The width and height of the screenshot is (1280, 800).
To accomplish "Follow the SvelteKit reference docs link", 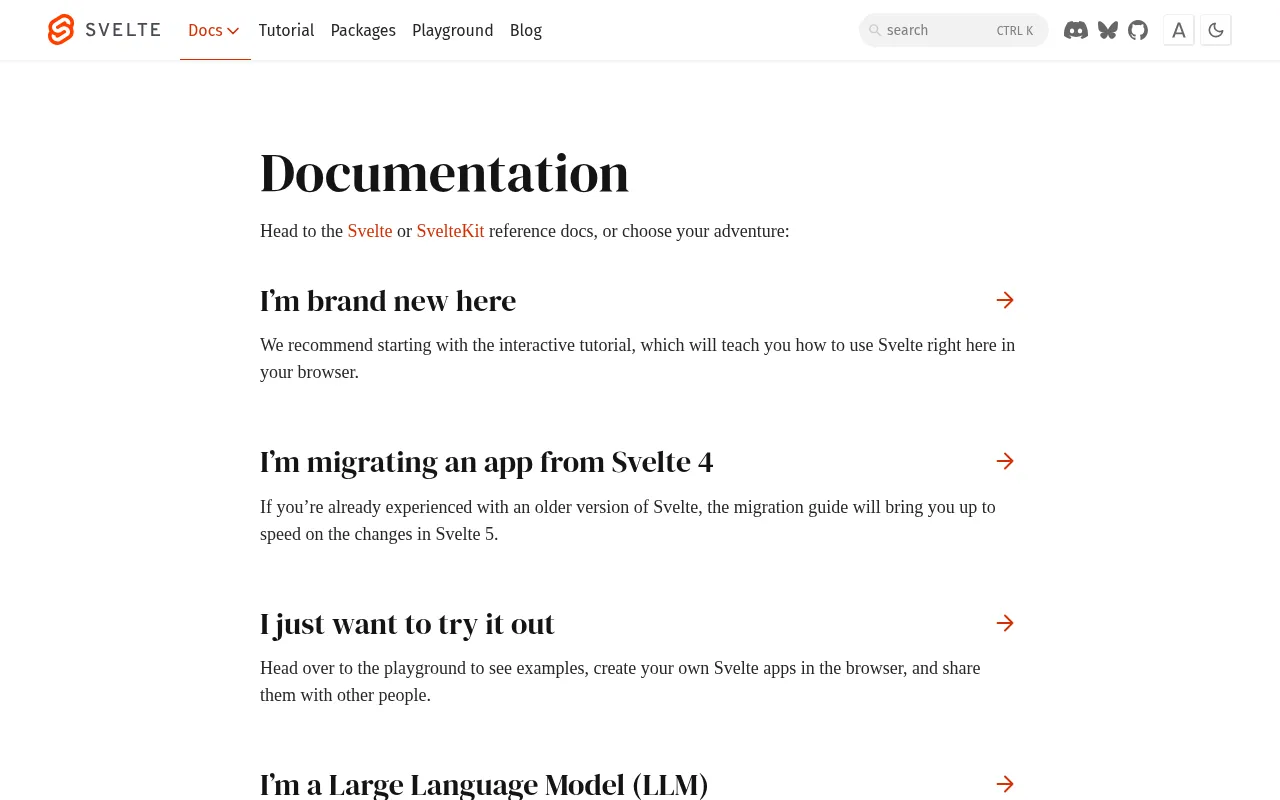I will pyautogui.click(x=450, y=231).
